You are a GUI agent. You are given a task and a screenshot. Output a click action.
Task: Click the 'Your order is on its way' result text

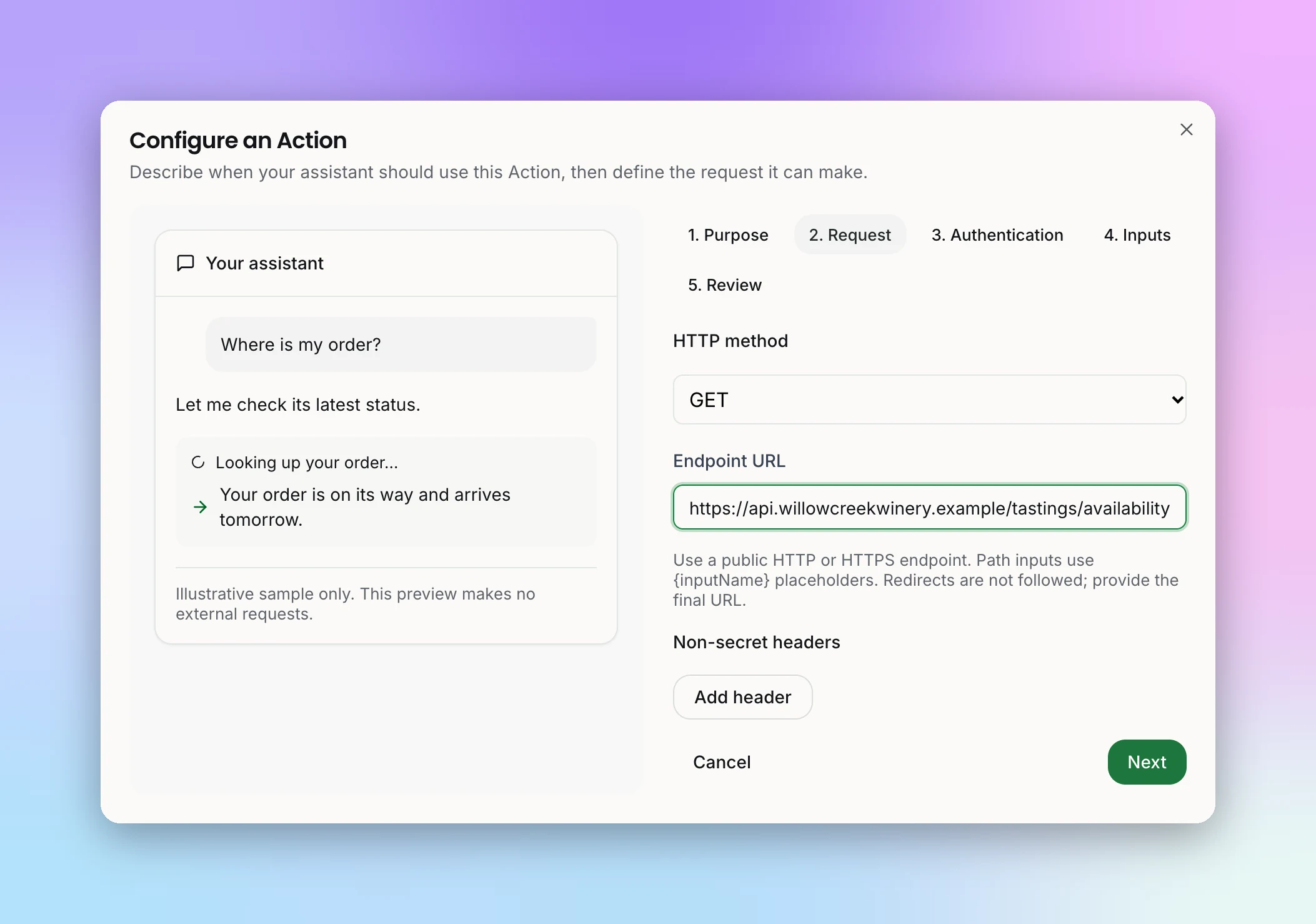[x=365, y=507]
